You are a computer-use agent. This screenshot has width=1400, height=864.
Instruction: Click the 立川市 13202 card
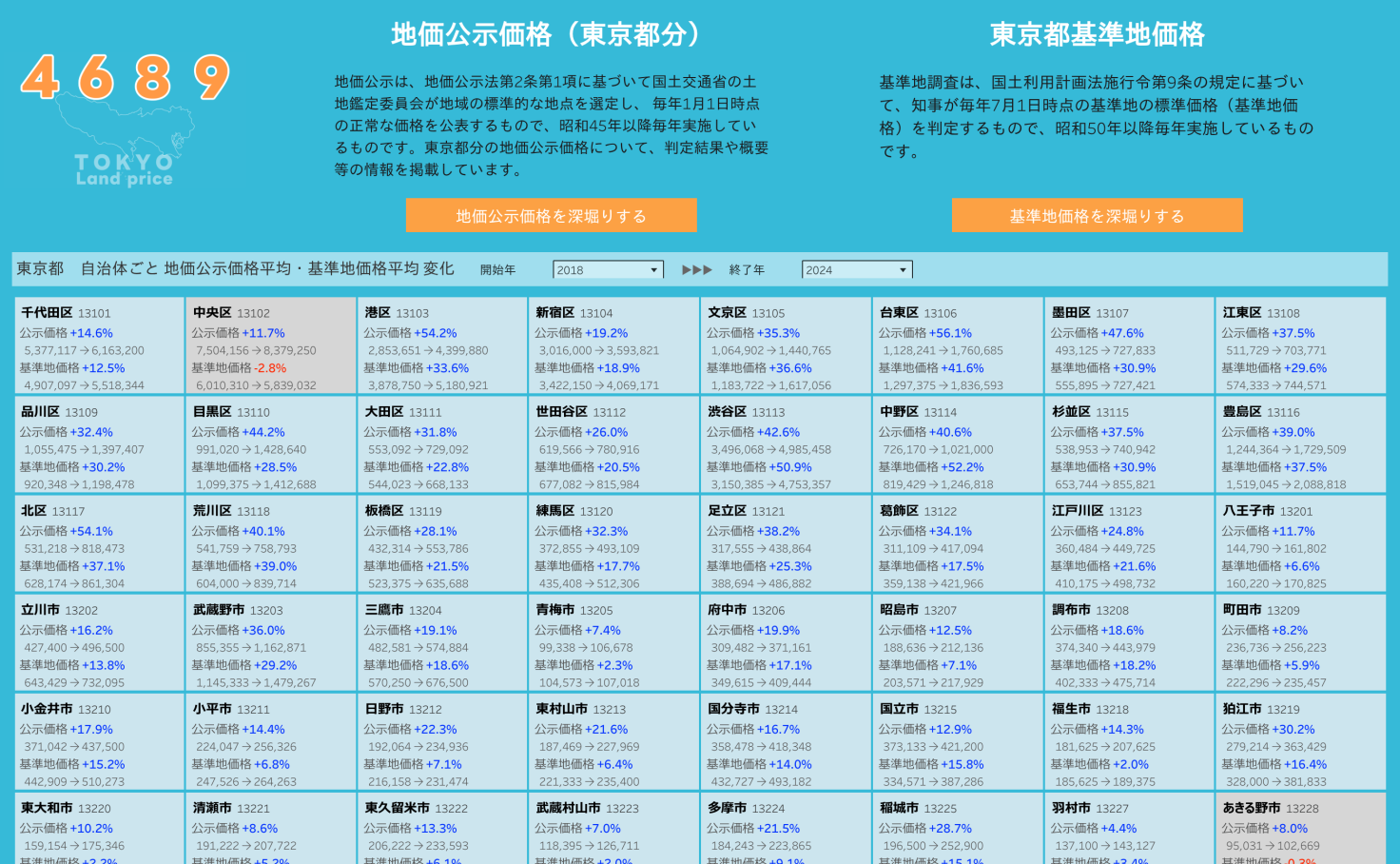pos(100,642)
